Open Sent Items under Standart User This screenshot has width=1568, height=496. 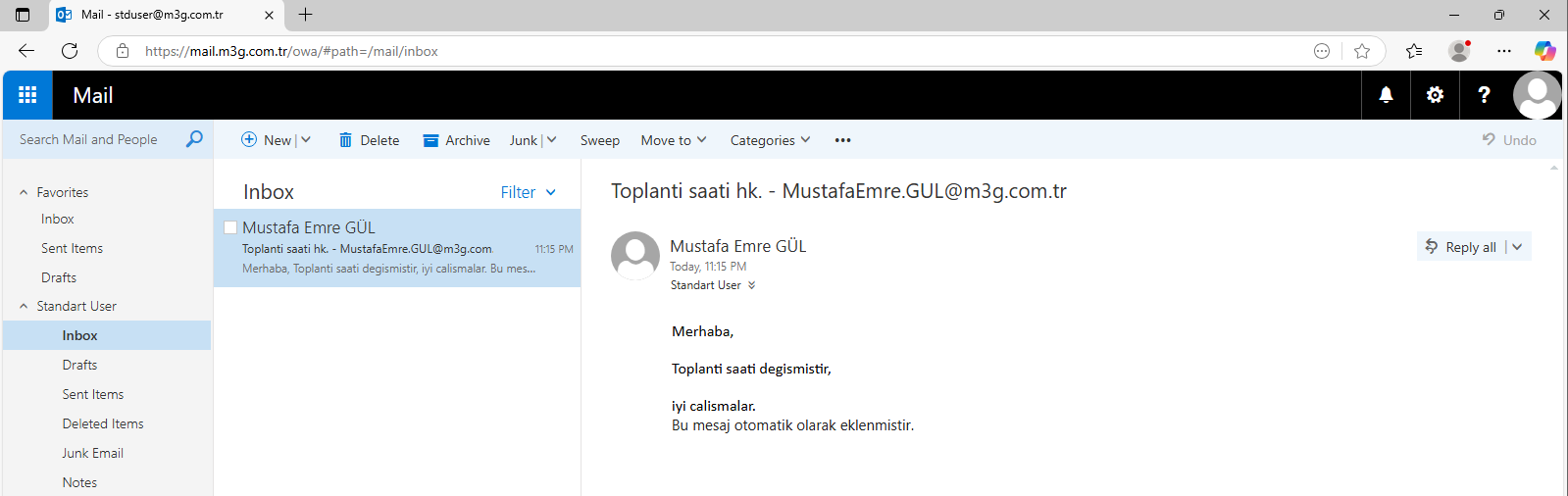pyautogui.click(x=93, y=394)
